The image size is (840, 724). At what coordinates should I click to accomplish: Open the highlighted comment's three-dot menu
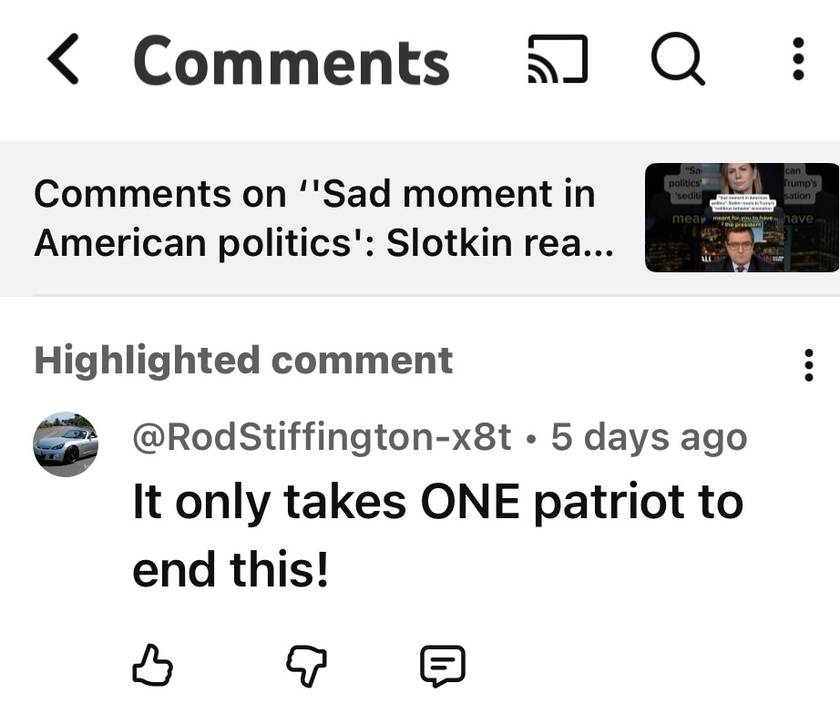(808, 365)
